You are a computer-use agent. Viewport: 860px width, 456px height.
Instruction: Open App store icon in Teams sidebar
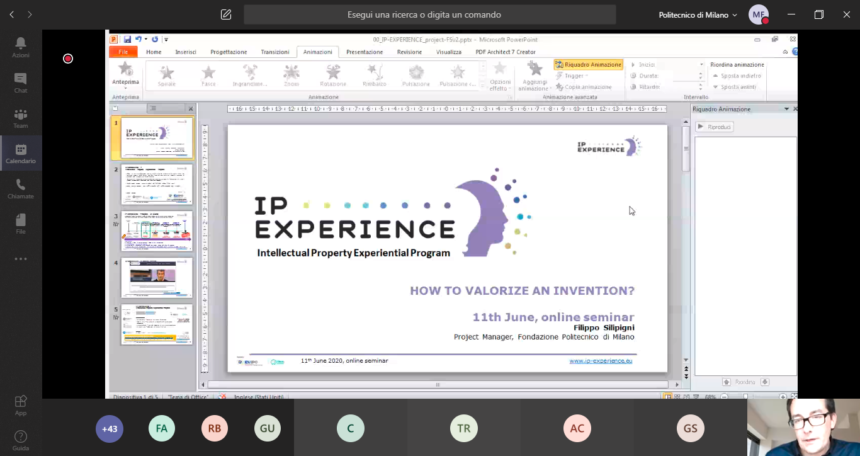(21, 405)
